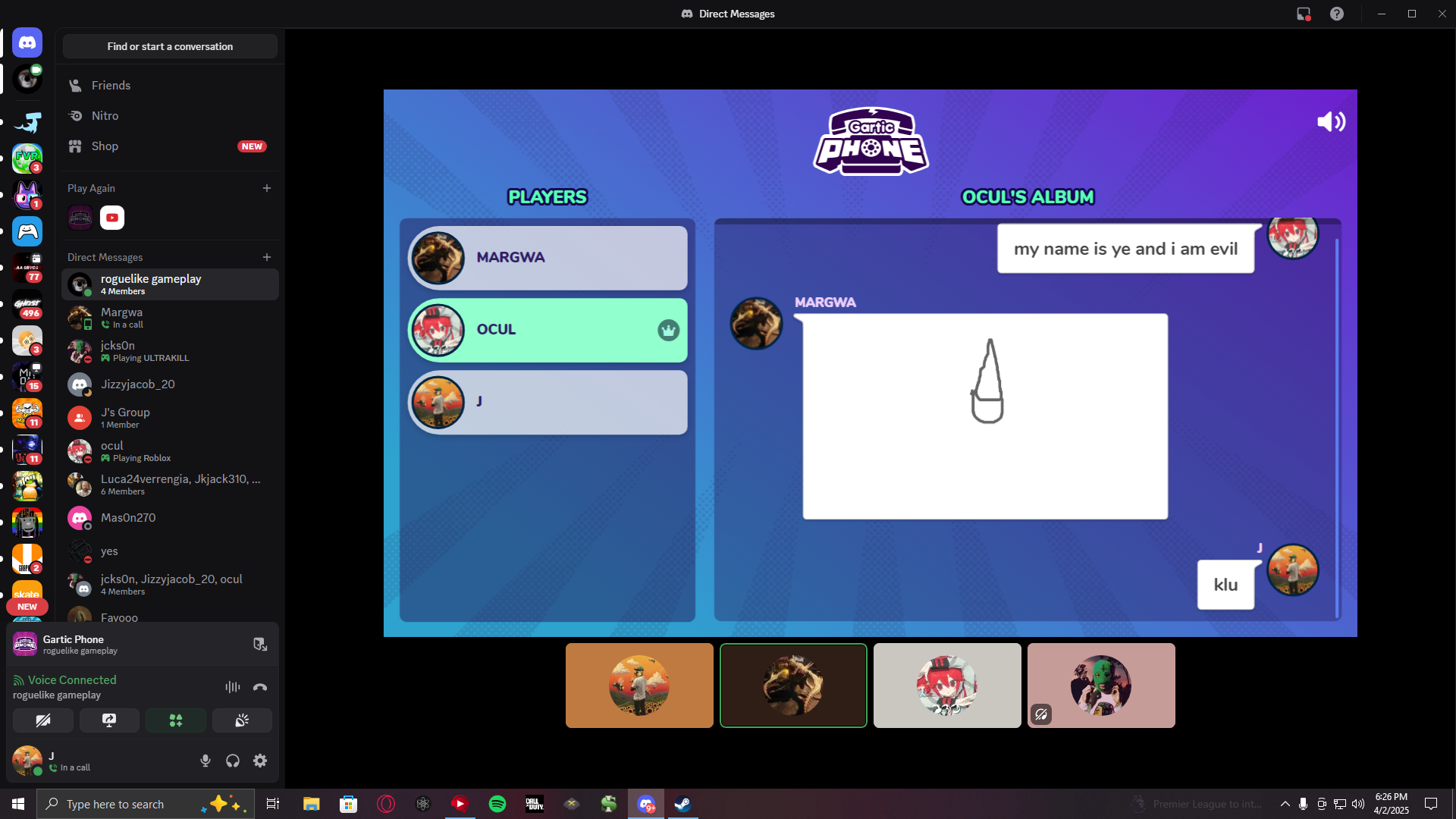Open the Discord help icon
Screen dimensions: 1456x819
click(1337, 14)
